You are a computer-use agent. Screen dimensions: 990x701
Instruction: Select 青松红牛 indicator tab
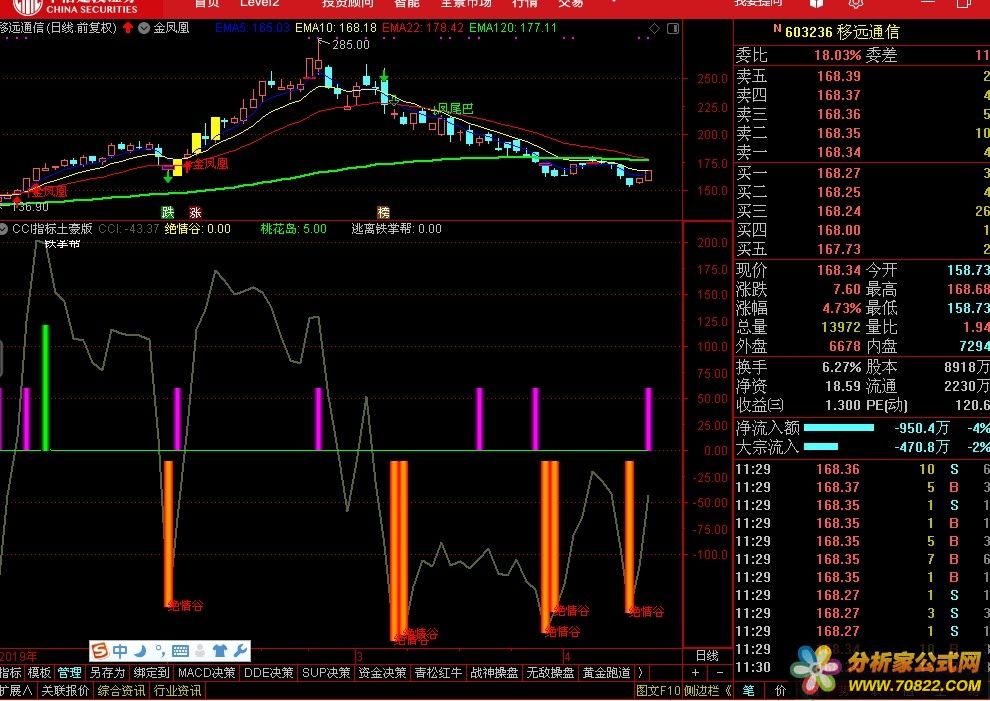438,673
